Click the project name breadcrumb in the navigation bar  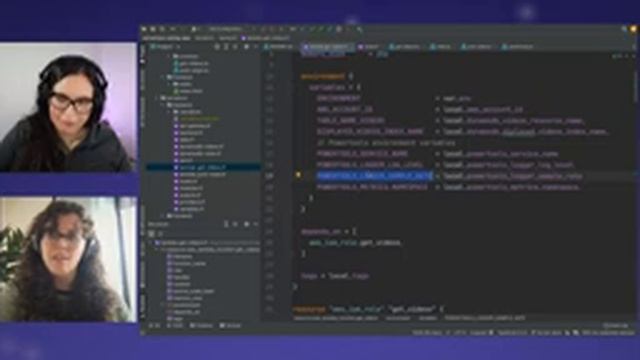coord(166,38)
